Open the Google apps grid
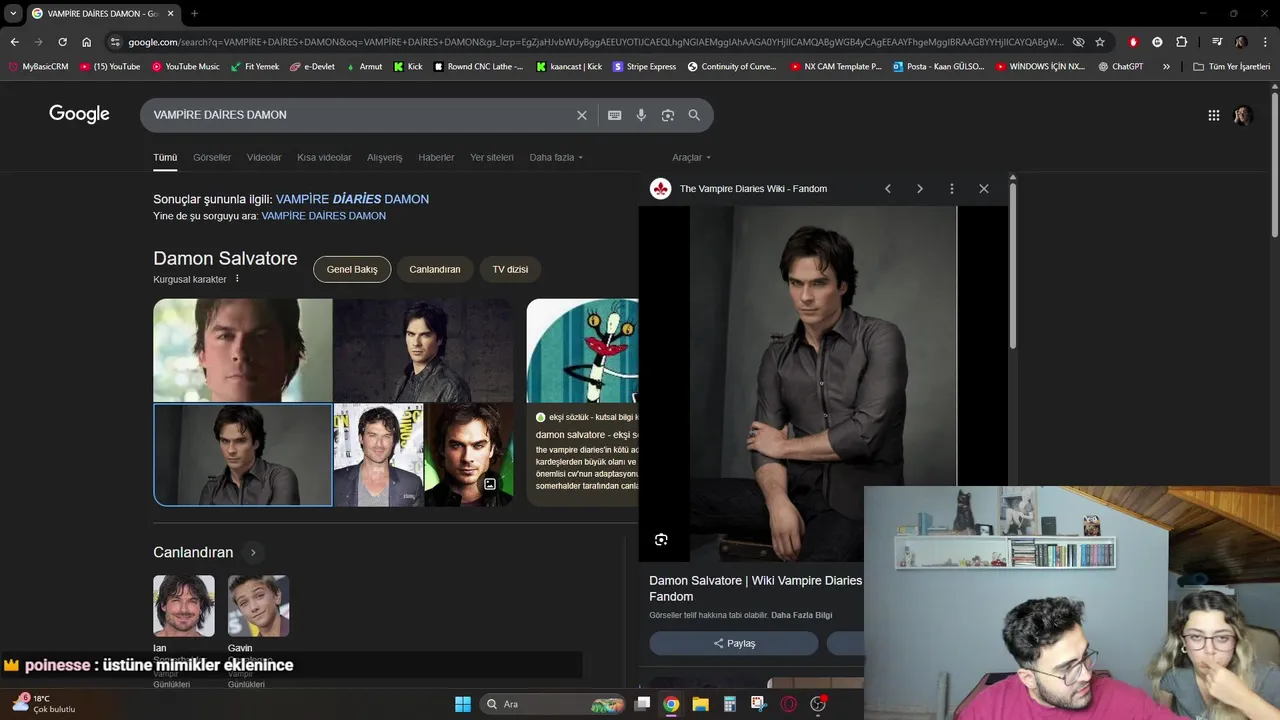 tap(1214, 115)
